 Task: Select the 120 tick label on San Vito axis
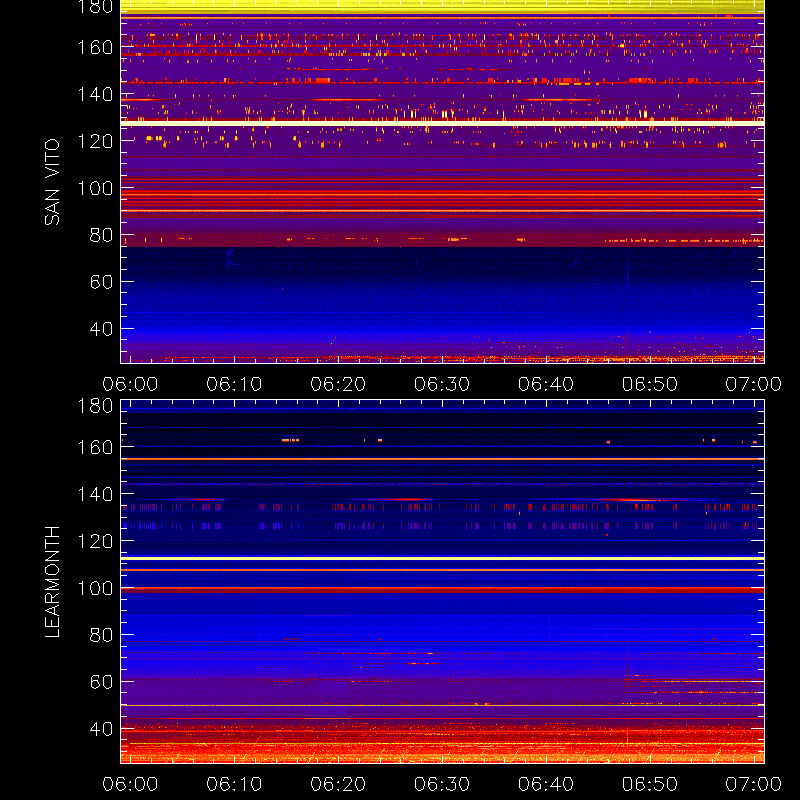pyautogui.click(x=95, y=141)
